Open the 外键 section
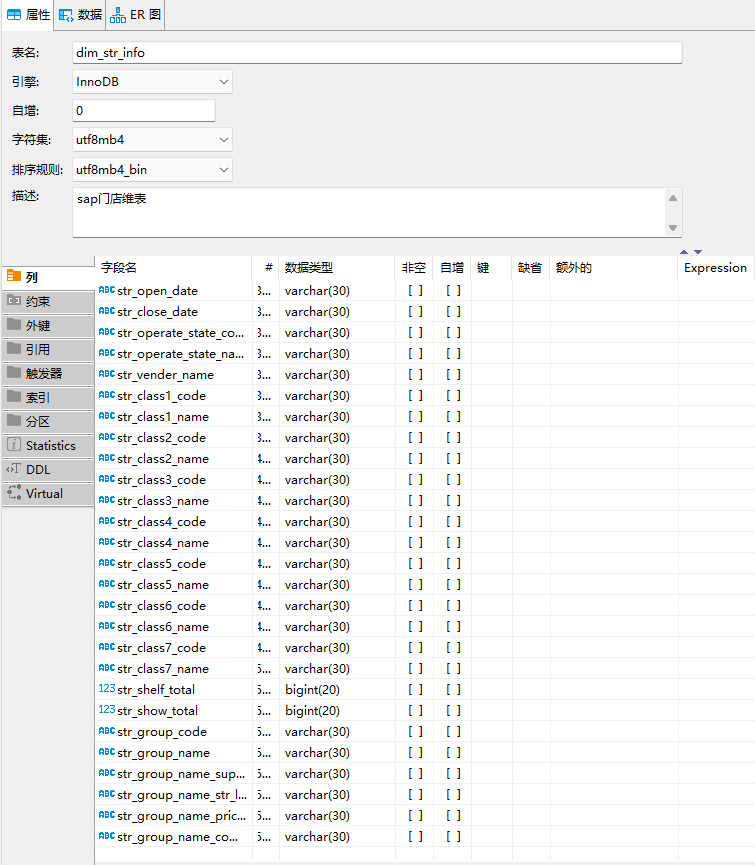Viewport: 755px width, 865px height. [48, 325]
